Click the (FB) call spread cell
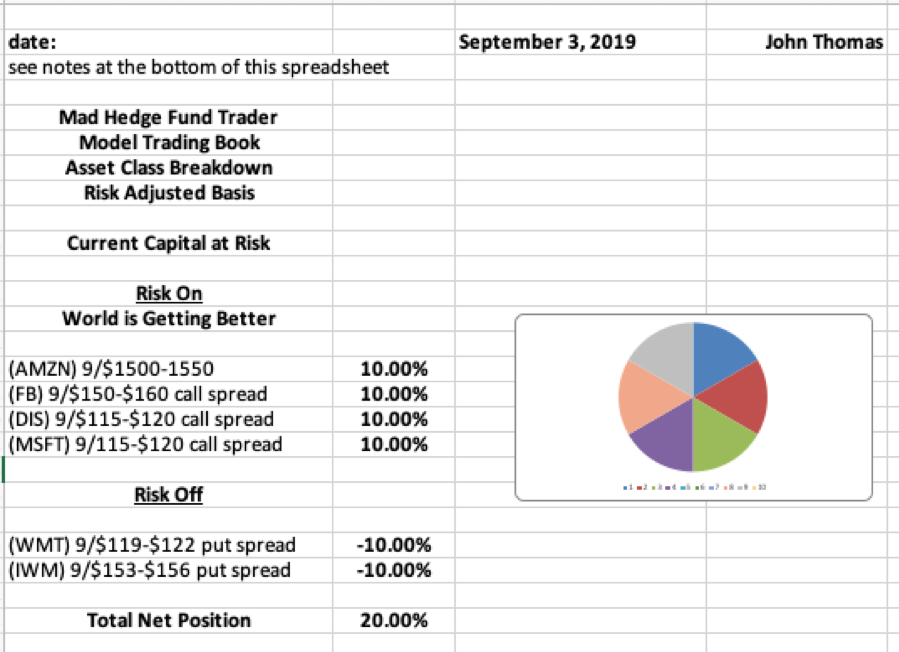The width and height of the screenshot is (899, 652). (138, 394)
